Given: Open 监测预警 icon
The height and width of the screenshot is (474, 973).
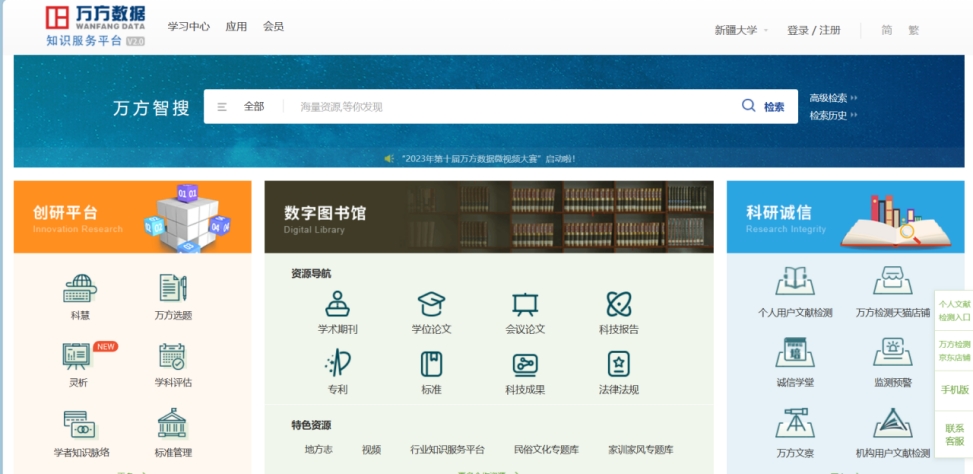Looking at the screenshot, I should (893, 352).
